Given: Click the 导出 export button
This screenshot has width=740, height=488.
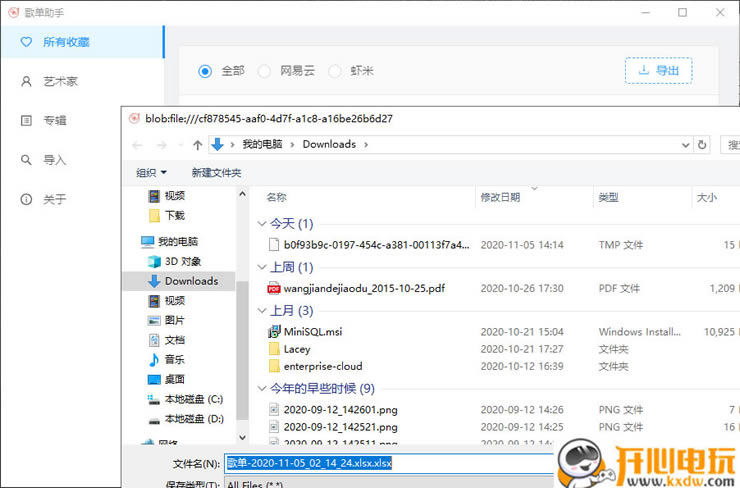Looking at the screenshot, I should [x=658, y=71].
